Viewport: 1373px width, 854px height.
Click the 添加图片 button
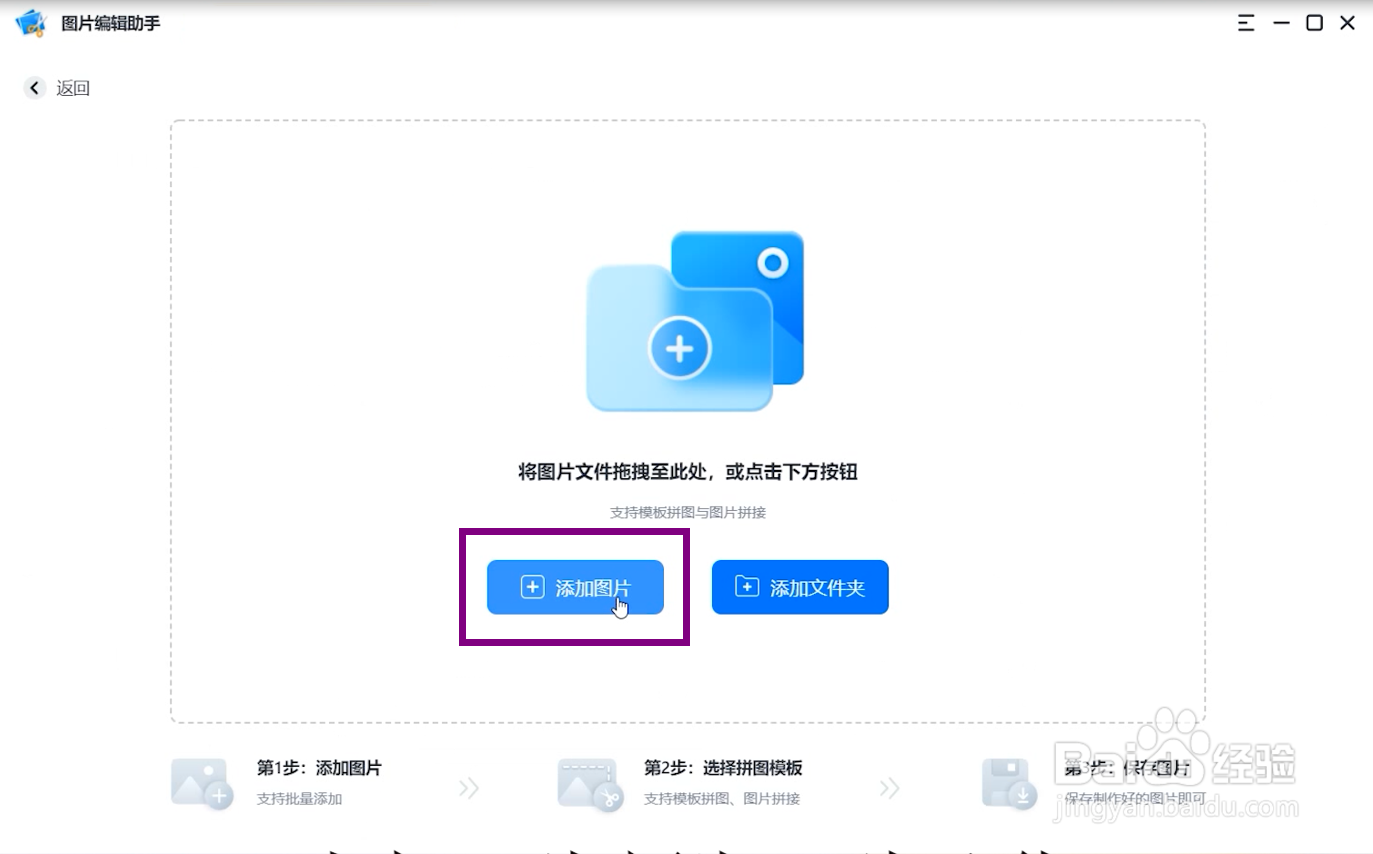point(575,587)
